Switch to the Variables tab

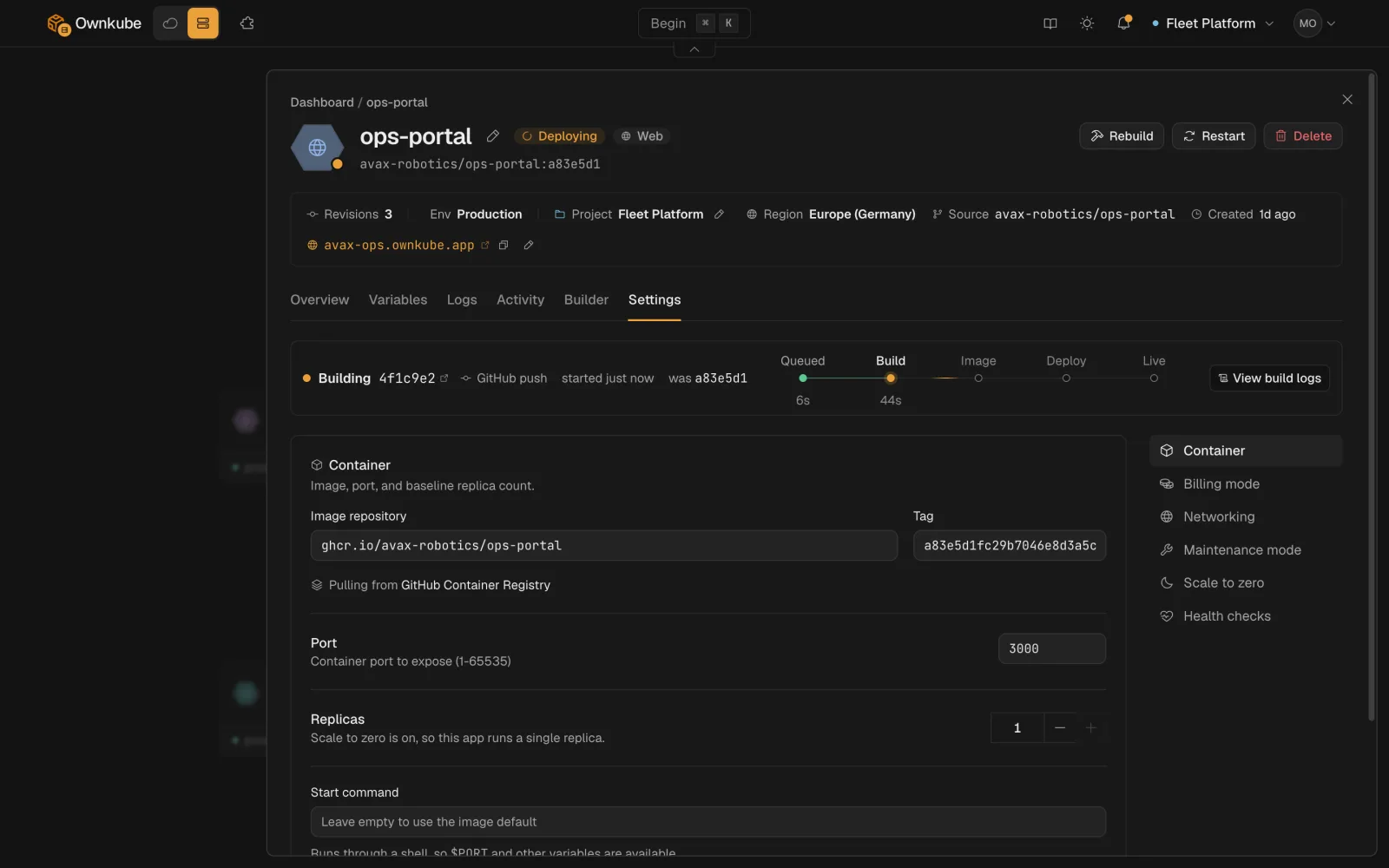click(x=398, y=300)
